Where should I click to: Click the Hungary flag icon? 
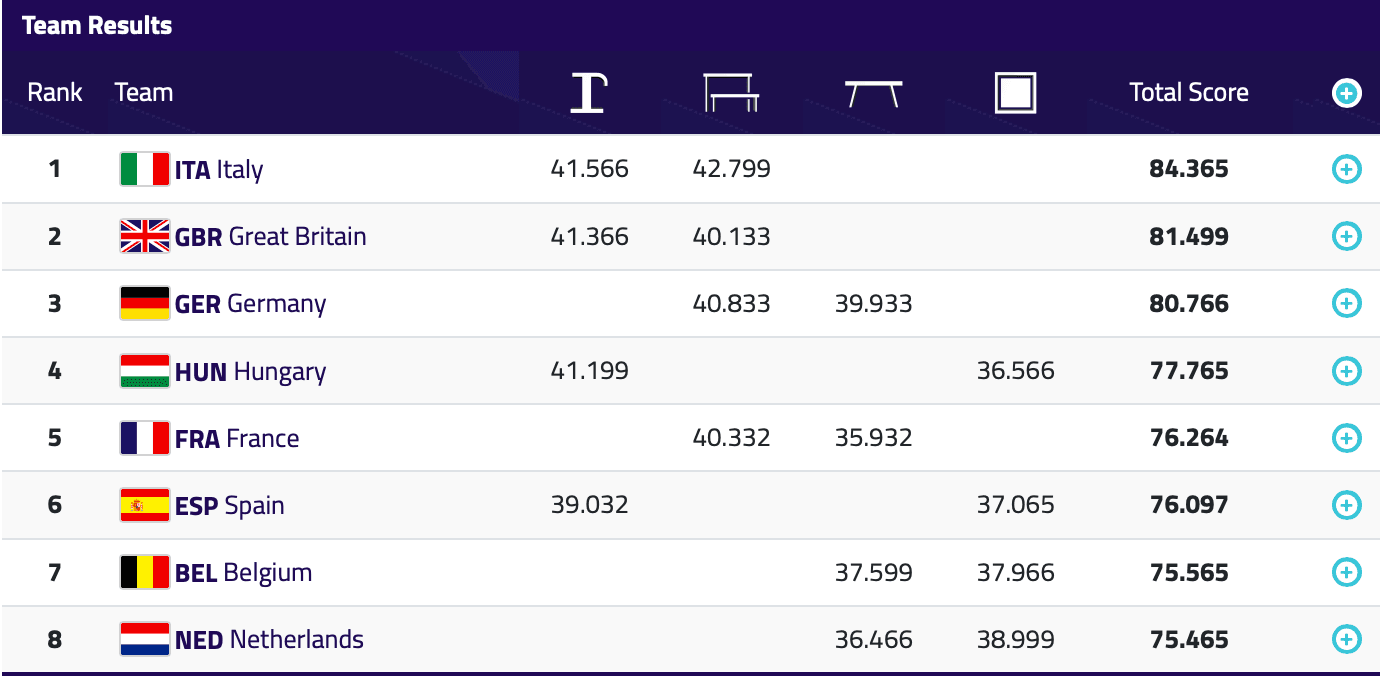point(144,371)
